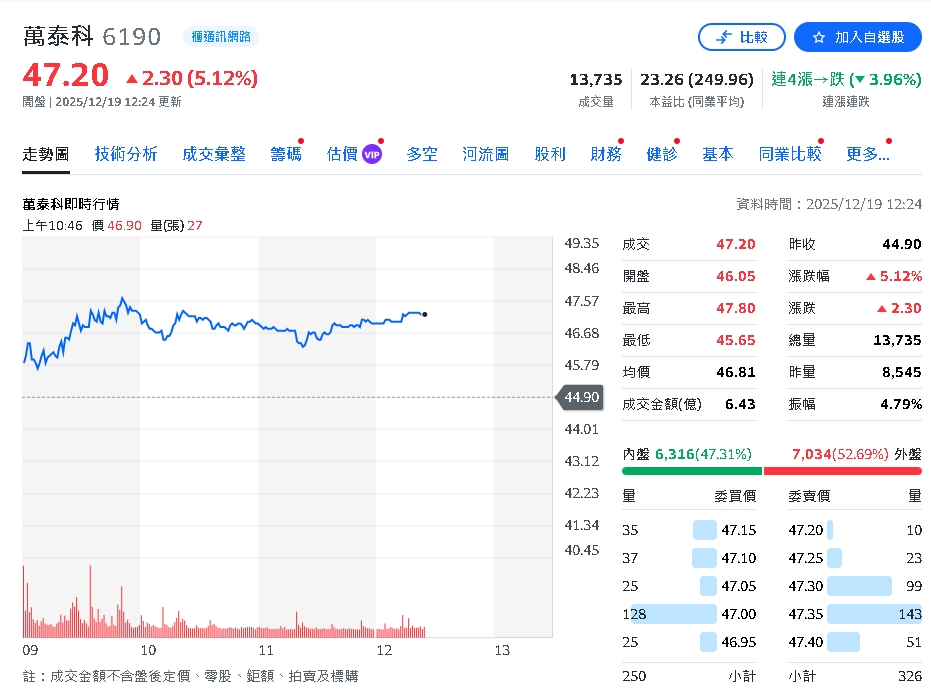Open the 健診 tab
931x698 pixels.
tap(662, 155)
